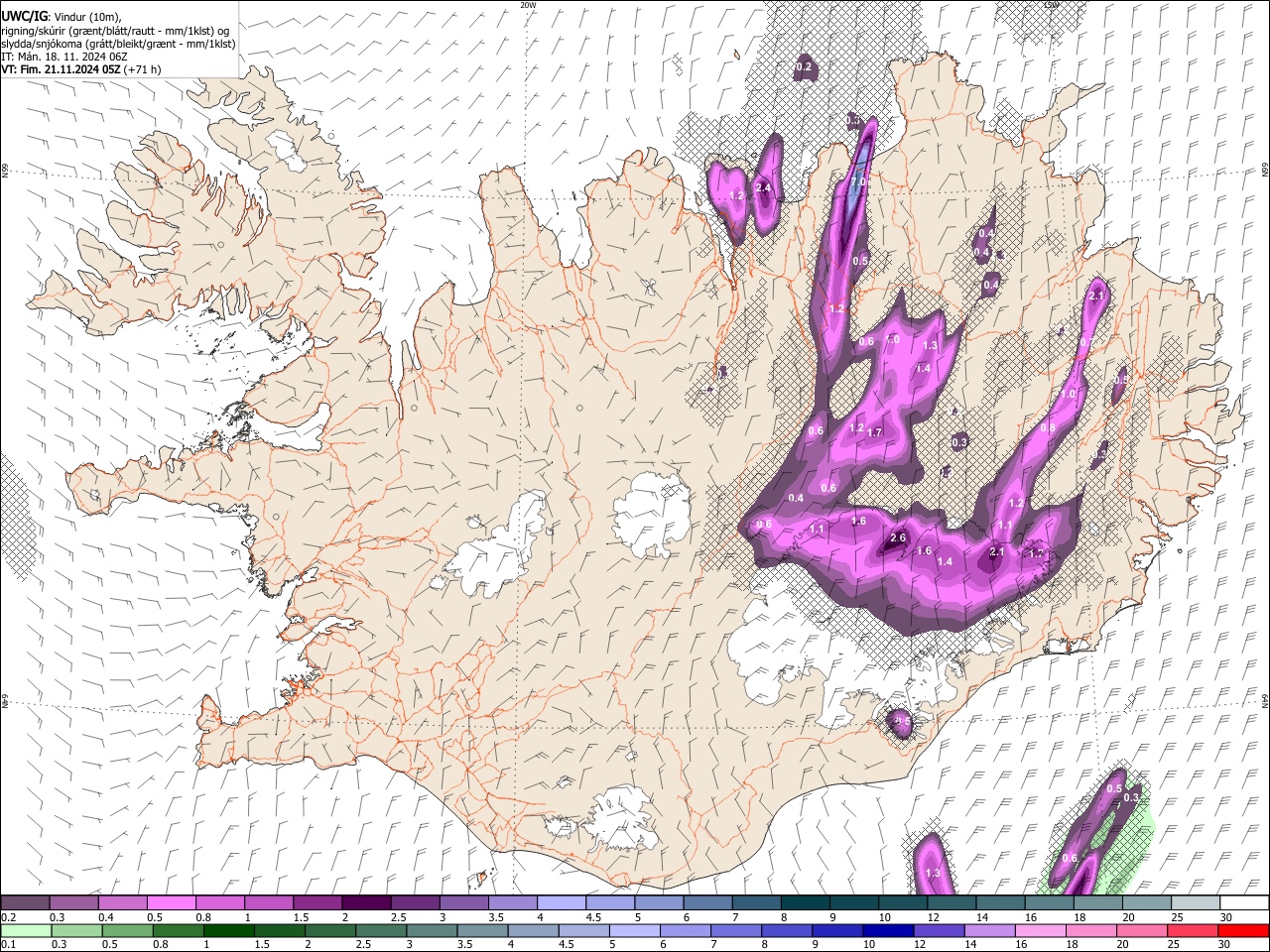
Task: Click the dark teal swatch between 8 and 9 in the purple legend row
Action: (x=806, y=902)
